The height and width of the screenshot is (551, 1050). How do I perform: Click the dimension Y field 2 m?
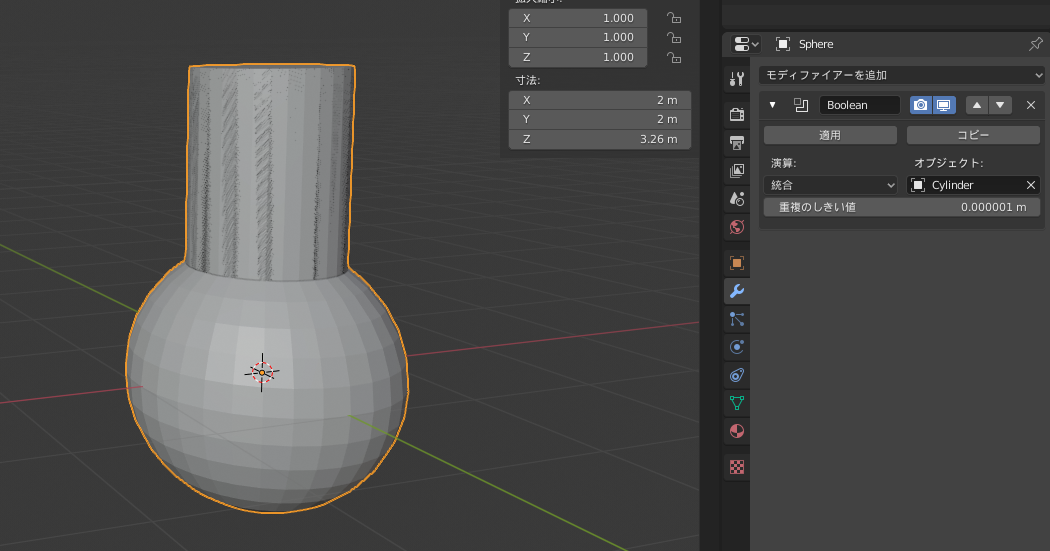(600, 119)
